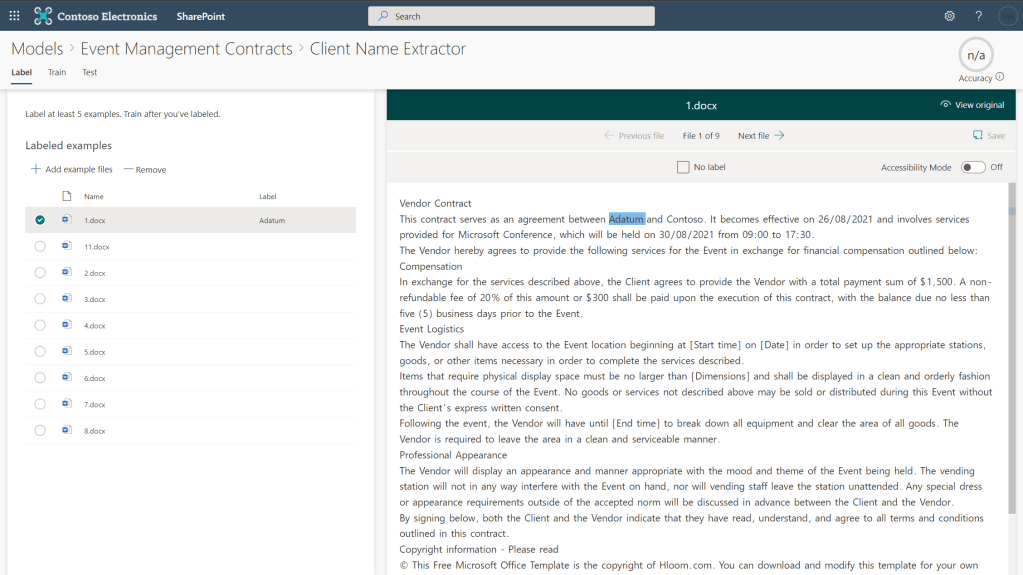Click the Models breadcrumb link
This screenshot has height=575, width=1023.
(x=37, y=49)
